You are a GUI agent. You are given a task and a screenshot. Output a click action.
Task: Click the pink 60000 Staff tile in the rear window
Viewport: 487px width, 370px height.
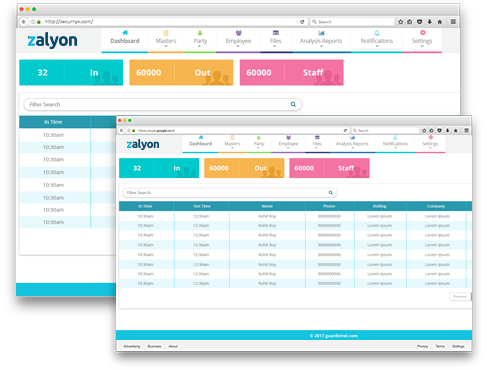tap(291, 73)
